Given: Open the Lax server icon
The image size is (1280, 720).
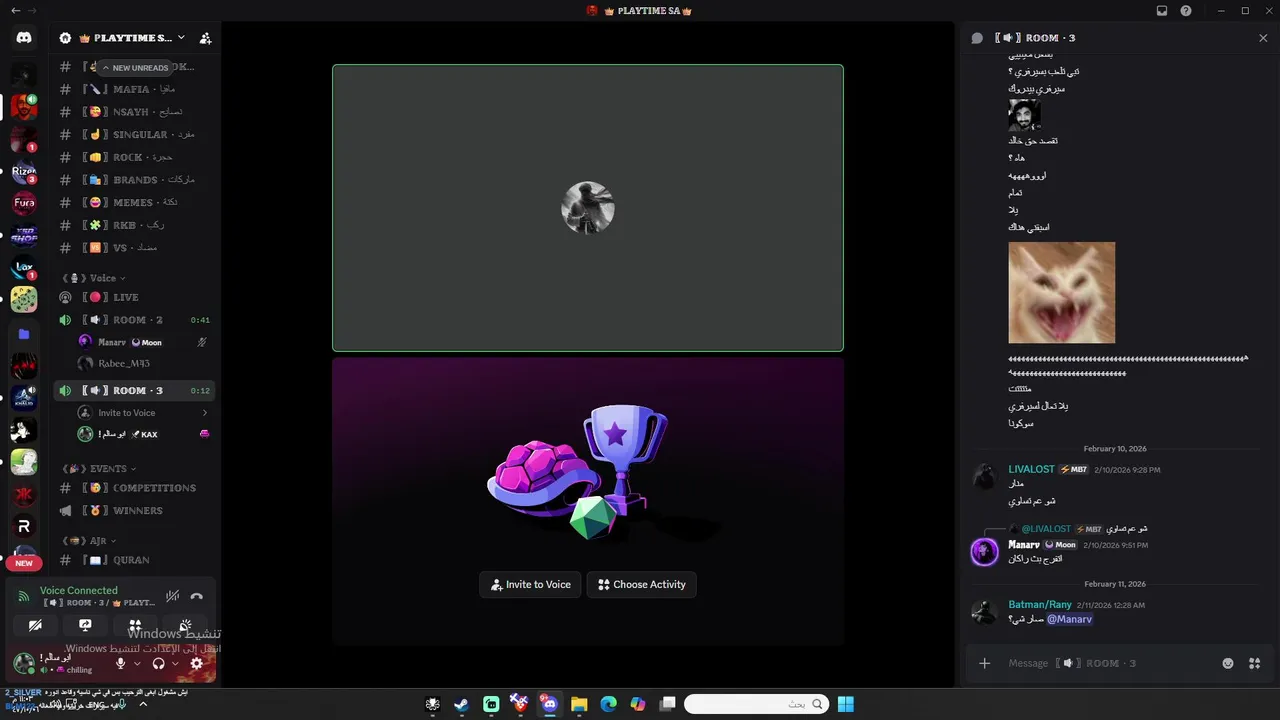Looking at the screenshot, I should click(x=24, y=267).
